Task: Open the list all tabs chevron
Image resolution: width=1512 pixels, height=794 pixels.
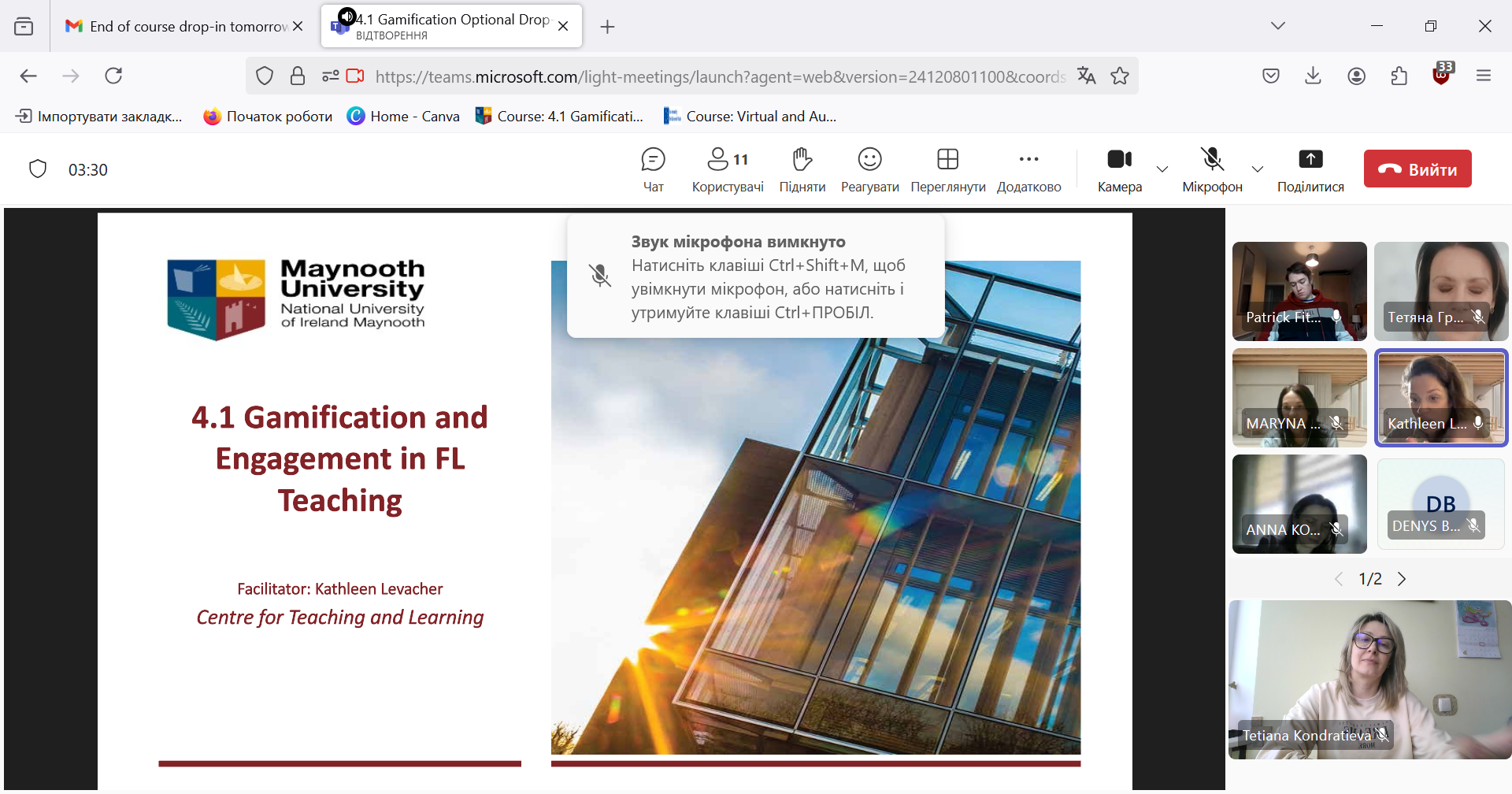Action: [x=1277, y=26]
